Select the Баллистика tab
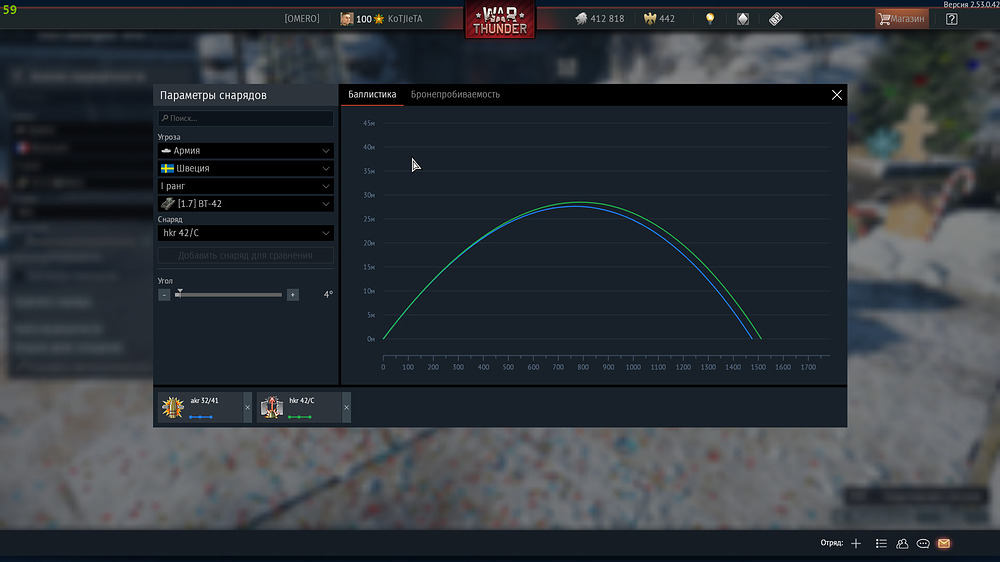The width and height of the screenshot is (1000, 562). [372, 95]
